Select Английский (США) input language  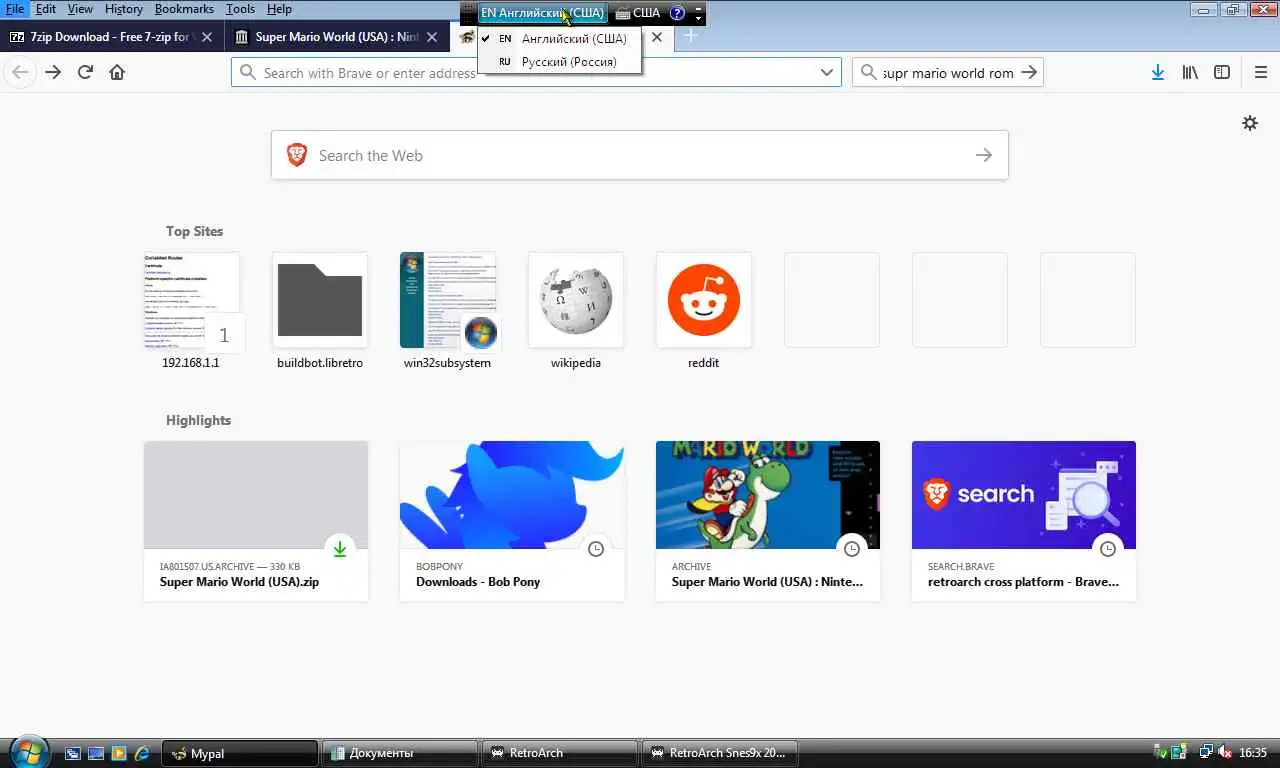tap(560, 39)
